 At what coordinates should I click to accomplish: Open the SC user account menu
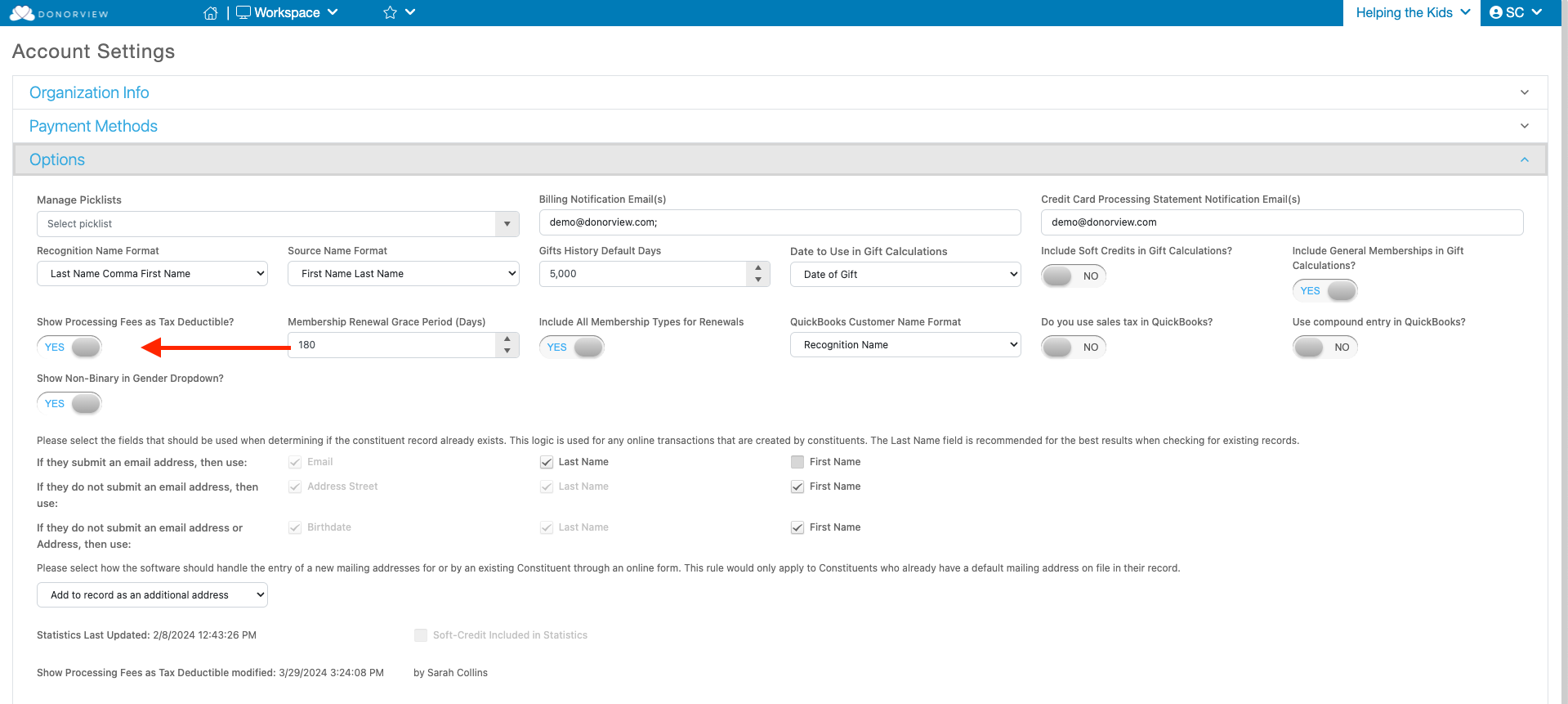tap(1516, 13)
